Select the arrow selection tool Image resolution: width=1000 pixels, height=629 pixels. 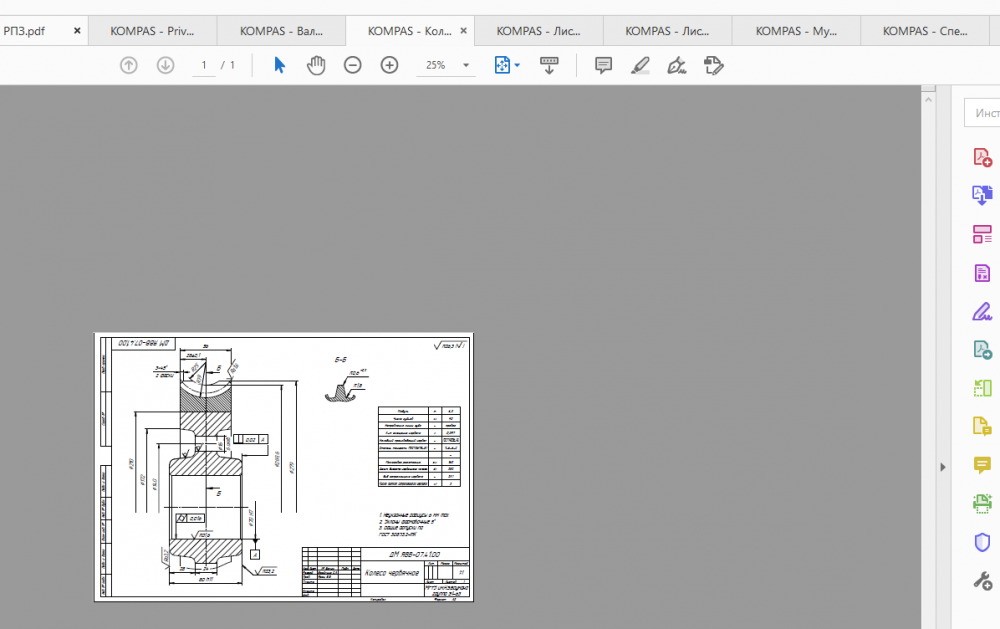[280, 65]
